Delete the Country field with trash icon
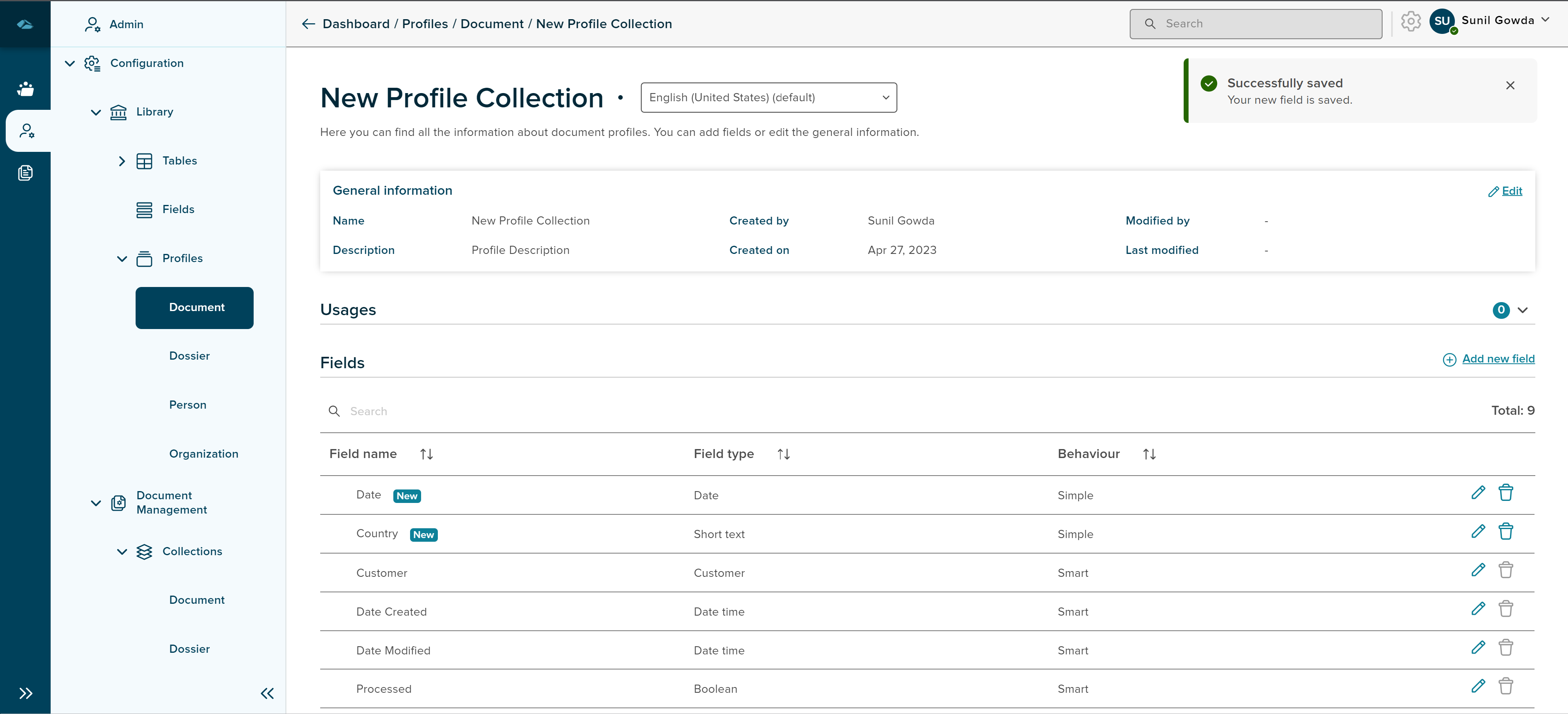The width and height of the screenshot is (1568, 714). tap(1505, 532)
